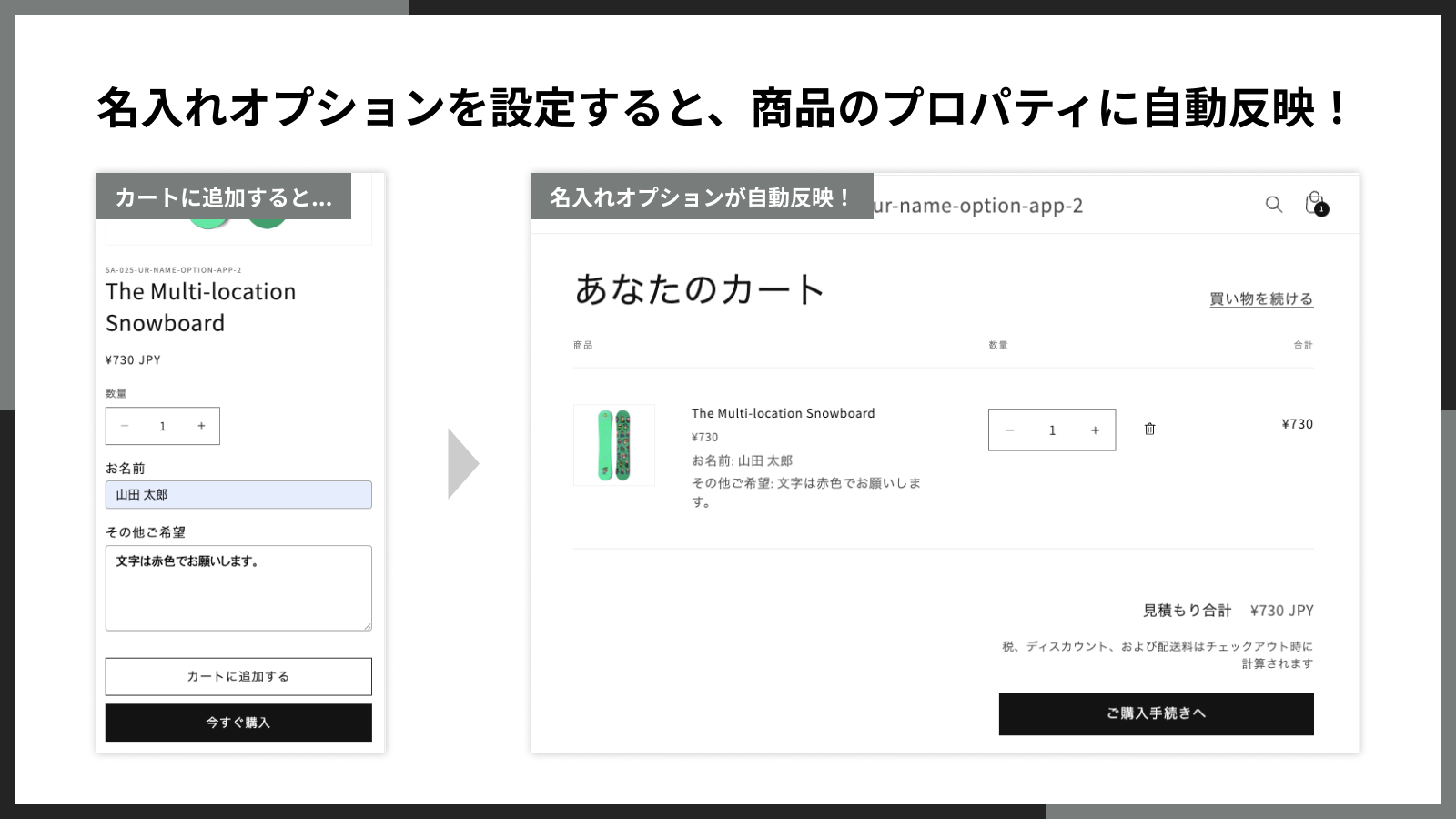This screenshot has height=819, width=1456.
Task: Open The Multi-location Snowboard cart item link
Action: pos(783,413)
